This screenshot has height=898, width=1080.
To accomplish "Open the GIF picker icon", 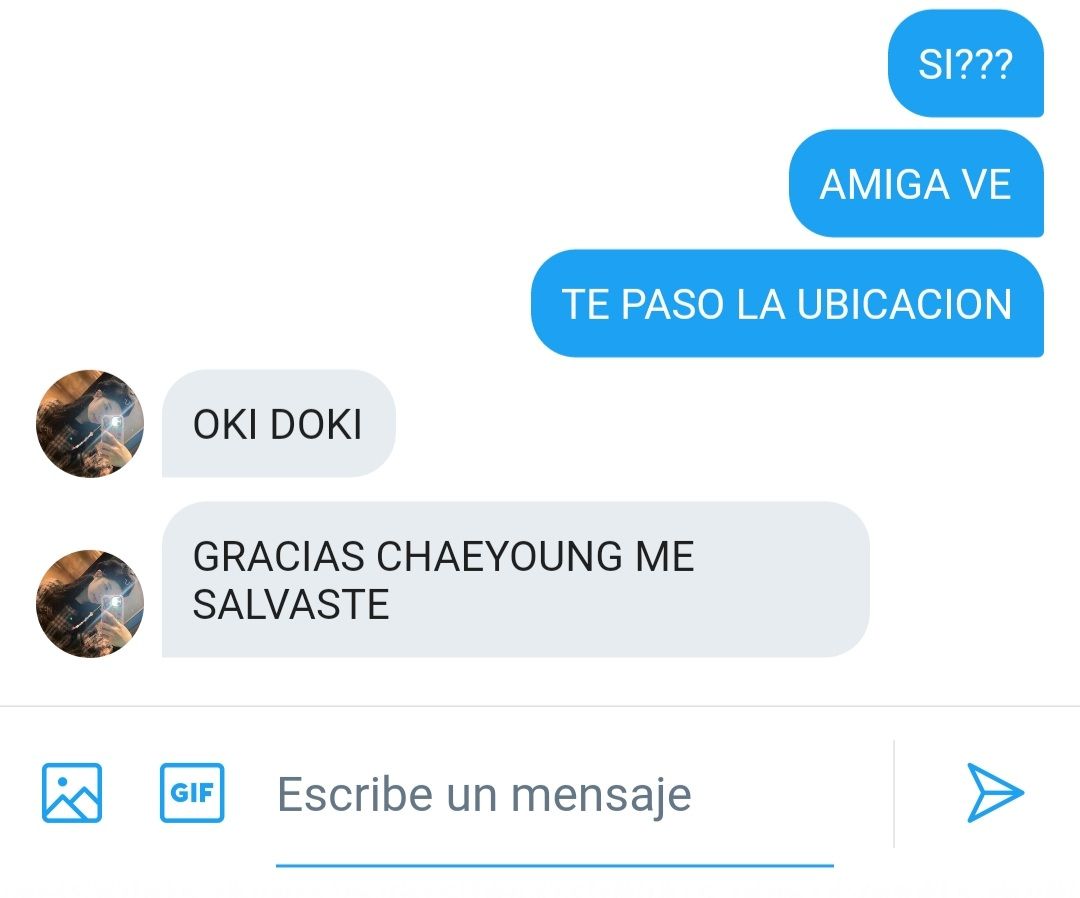I will [x=192, y=793].
